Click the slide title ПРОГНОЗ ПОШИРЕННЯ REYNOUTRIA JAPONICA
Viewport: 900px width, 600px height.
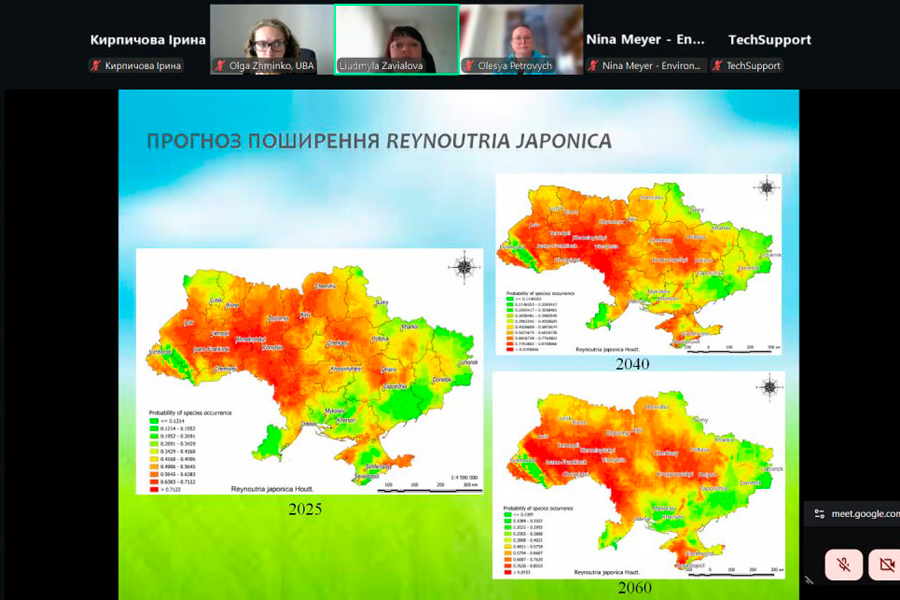coord(379,141)
